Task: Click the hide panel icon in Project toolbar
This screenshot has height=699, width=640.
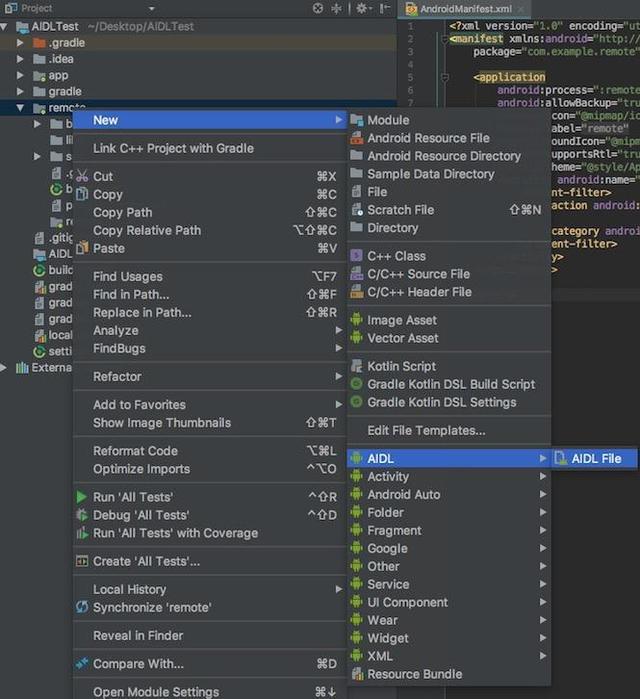Action: (385, 8)
